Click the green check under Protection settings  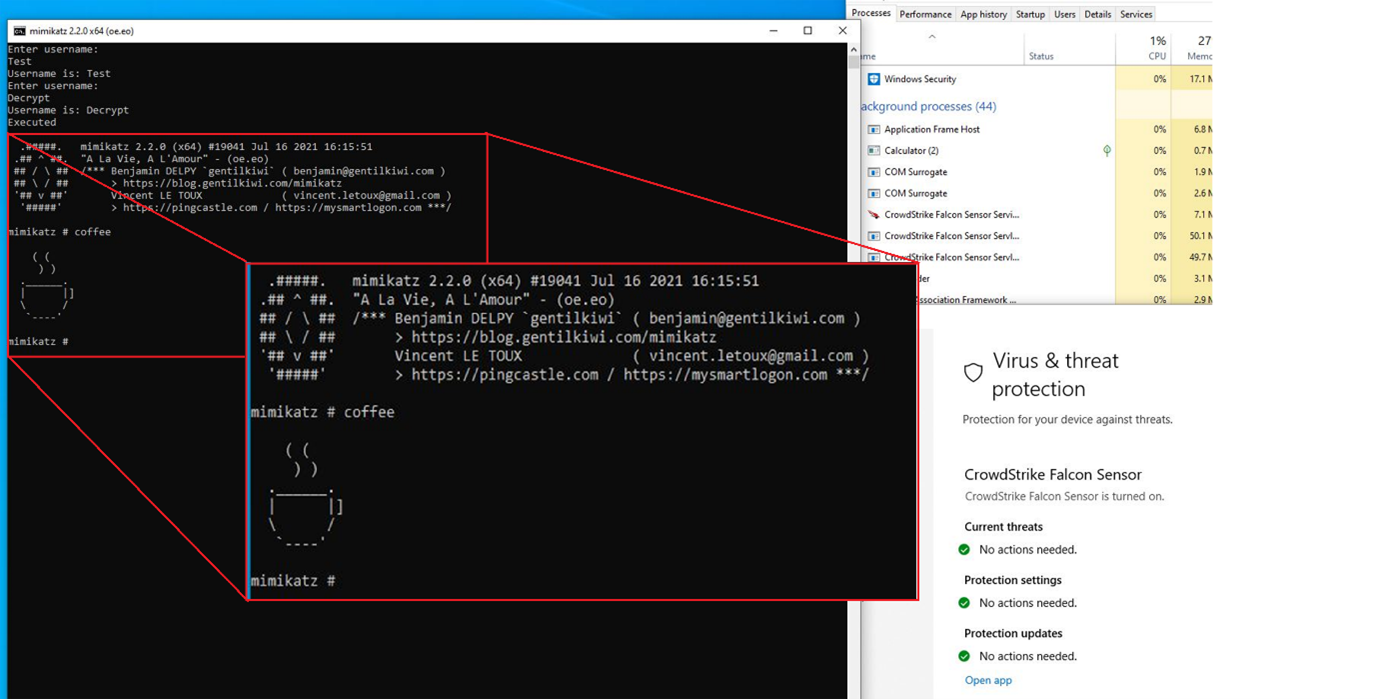964,603
